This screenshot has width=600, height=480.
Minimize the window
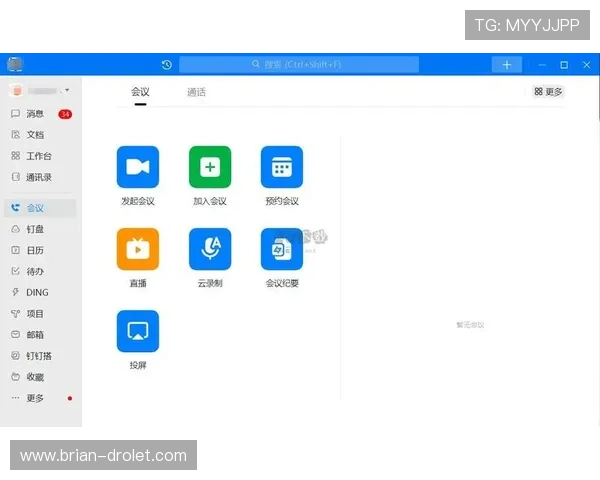tap(542, 65)
